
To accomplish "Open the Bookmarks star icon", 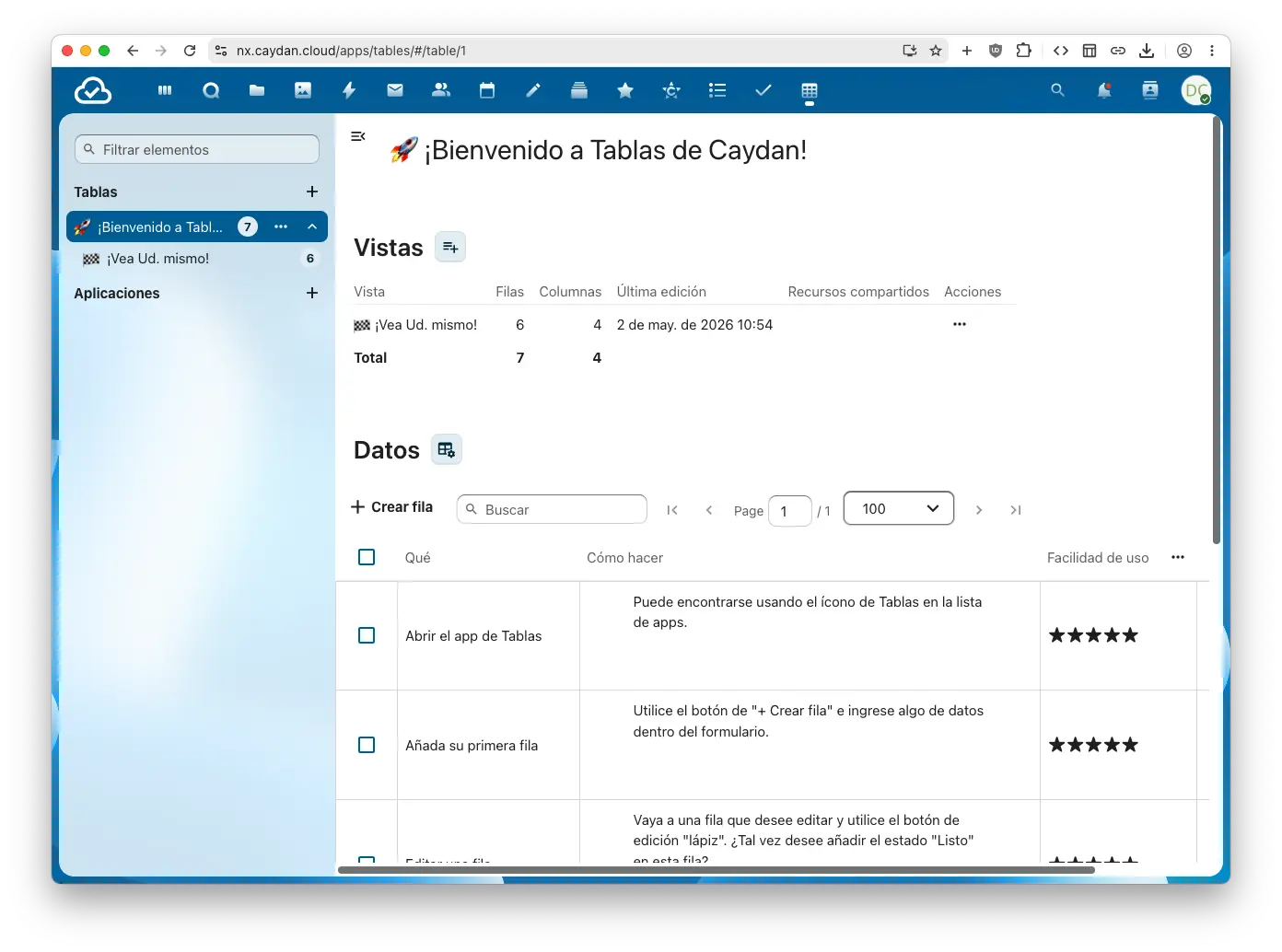I will tap(625, 90).
